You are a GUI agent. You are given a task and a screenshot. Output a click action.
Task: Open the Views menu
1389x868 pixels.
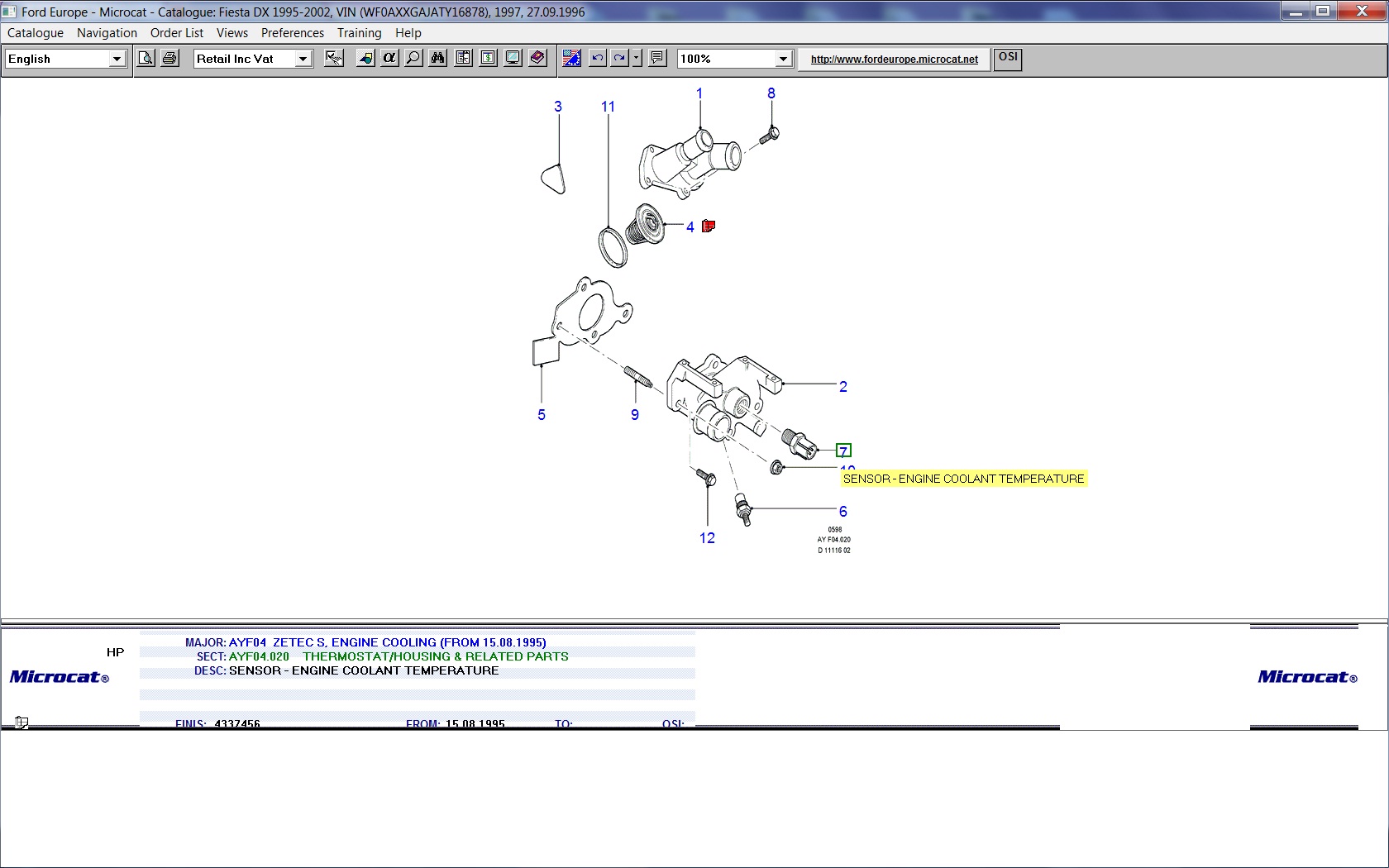(232, 33)
